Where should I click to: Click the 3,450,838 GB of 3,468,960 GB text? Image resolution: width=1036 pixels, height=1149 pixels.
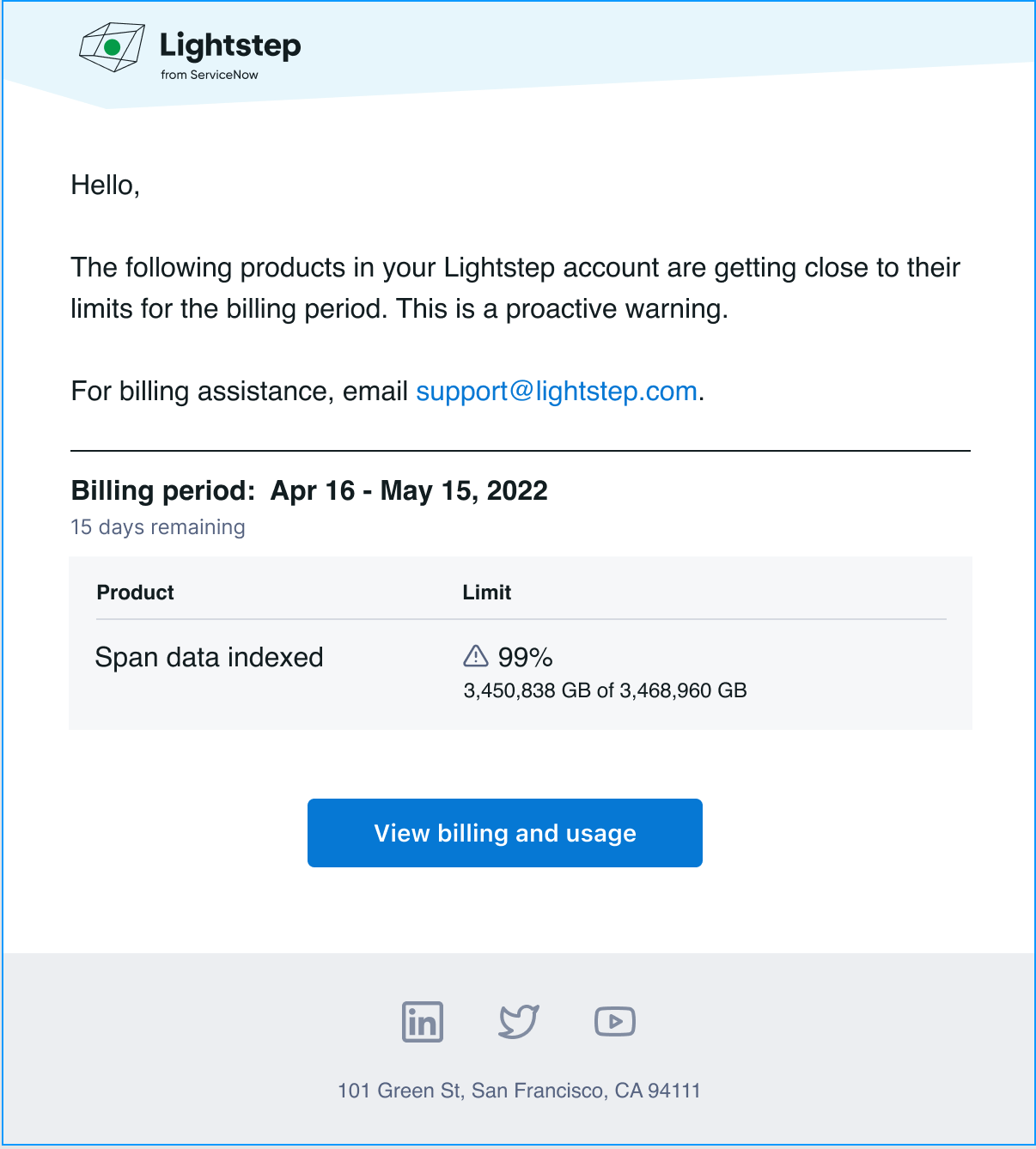click(605, 690)
